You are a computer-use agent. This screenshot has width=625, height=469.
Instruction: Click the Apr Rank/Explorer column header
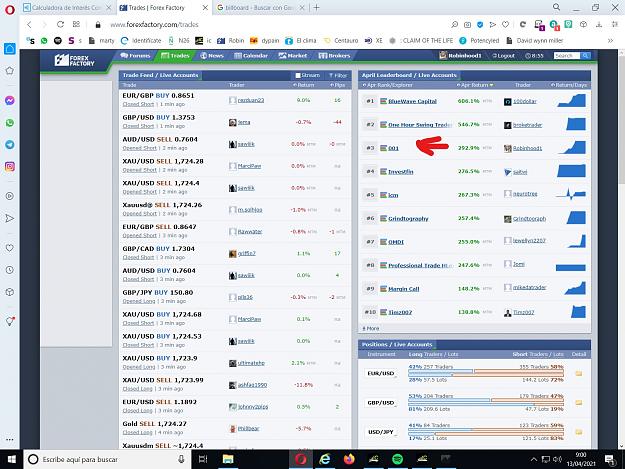click(385, 85)
